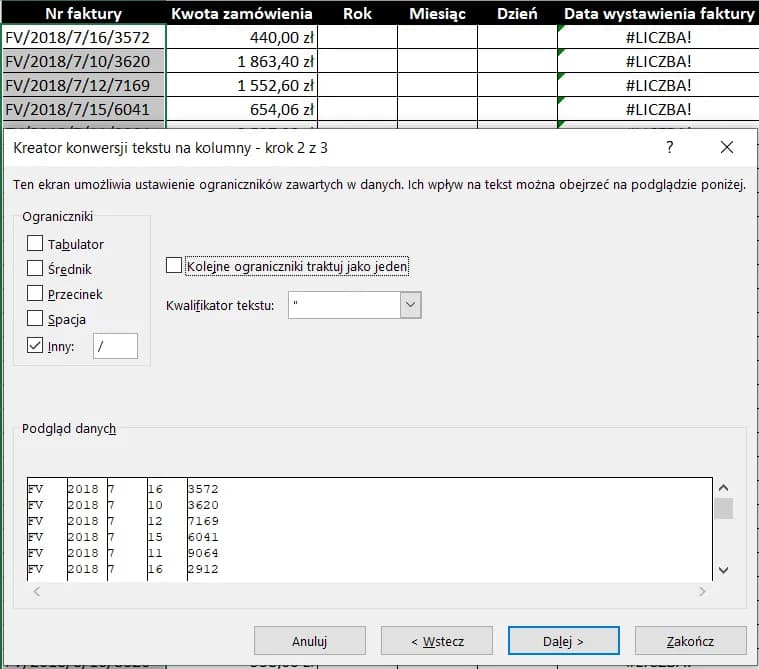This screenshot has width=759, height=669.
Task: Click the Inny custom delimiter text field
Action: [115, 346]
